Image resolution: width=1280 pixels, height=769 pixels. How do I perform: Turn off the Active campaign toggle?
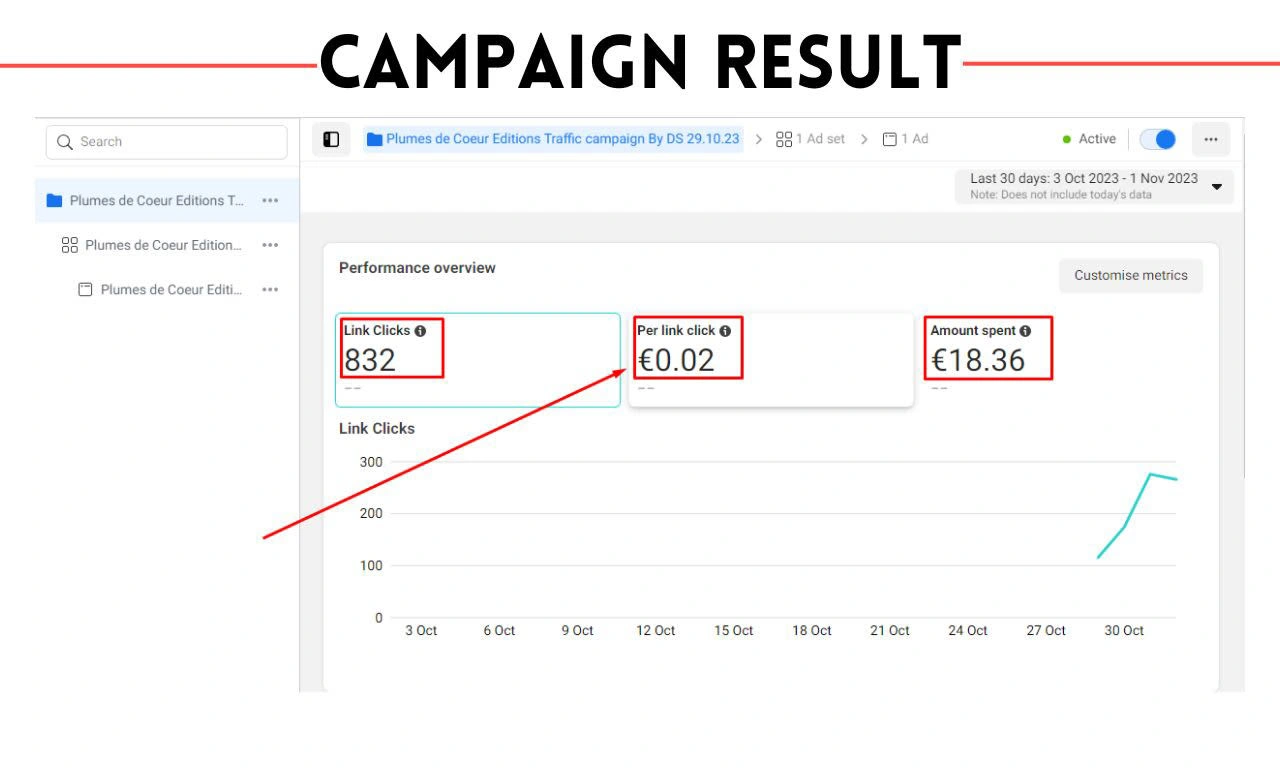point(1158,139)
